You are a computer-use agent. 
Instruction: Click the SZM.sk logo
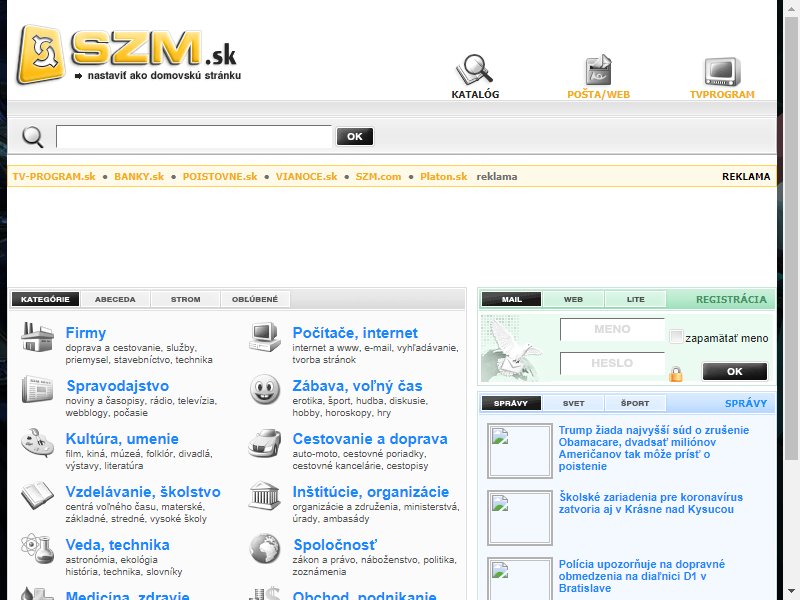coord(127,54)
